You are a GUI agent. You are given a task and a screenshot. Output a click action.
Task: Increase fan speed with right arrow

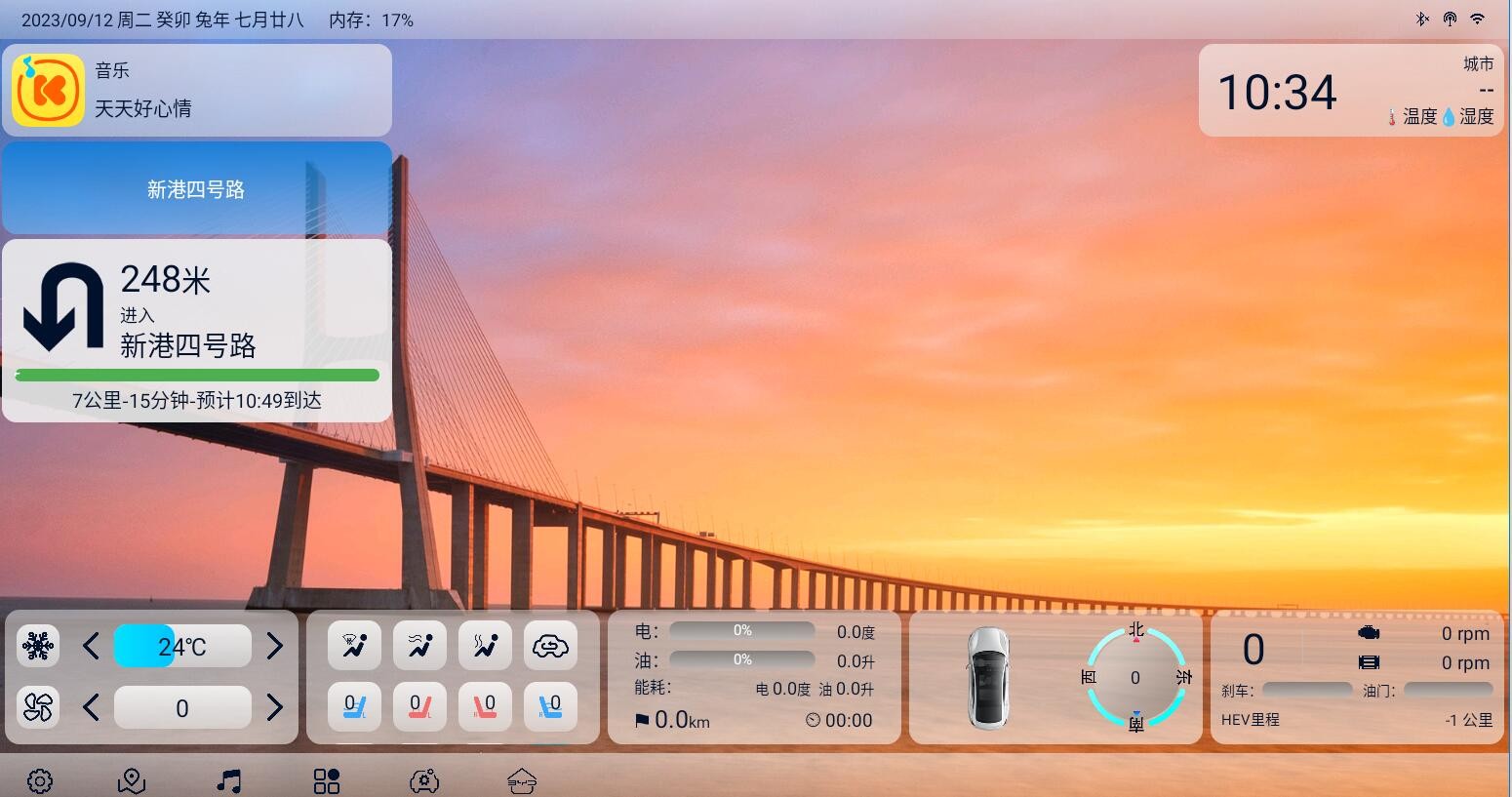coord(274,707)
